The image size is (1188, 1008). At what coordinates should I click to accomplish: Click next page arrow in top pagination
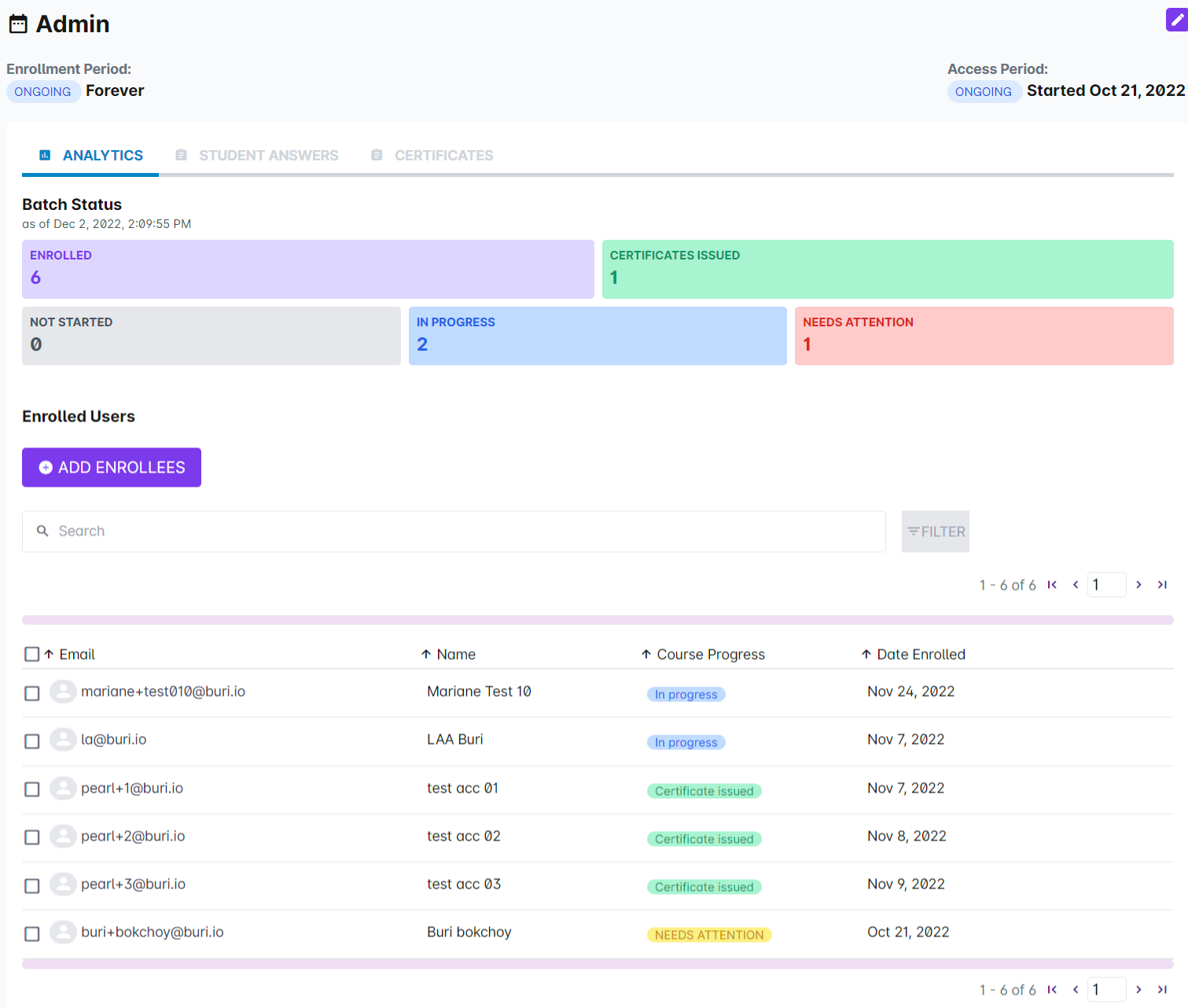[x=1138, y=585]
